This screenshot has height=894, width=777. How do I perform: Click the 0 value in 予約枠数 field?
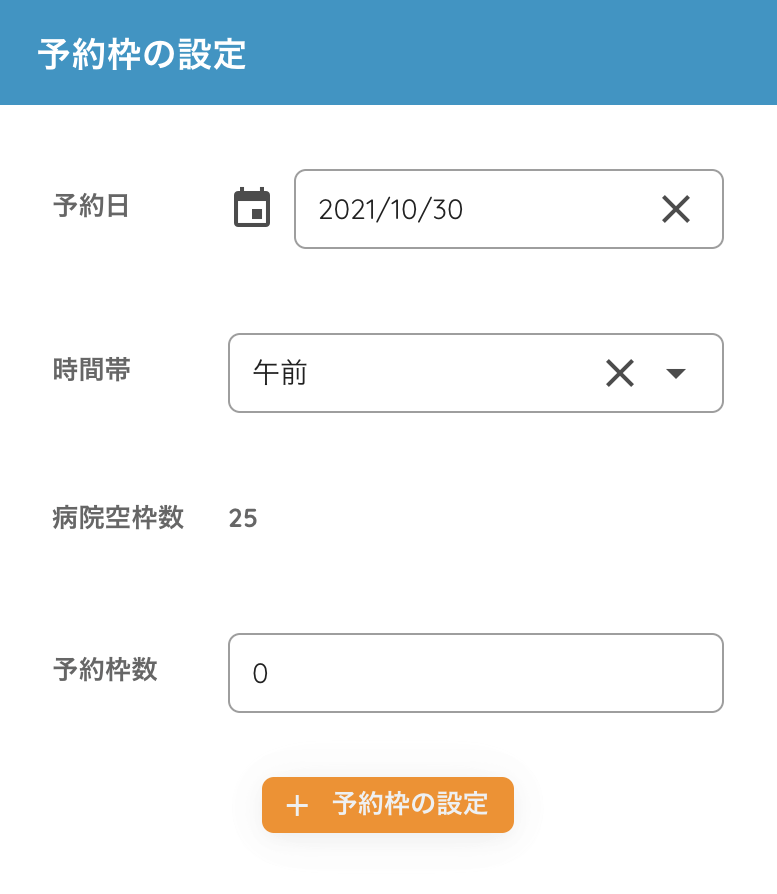coord(260,674)
